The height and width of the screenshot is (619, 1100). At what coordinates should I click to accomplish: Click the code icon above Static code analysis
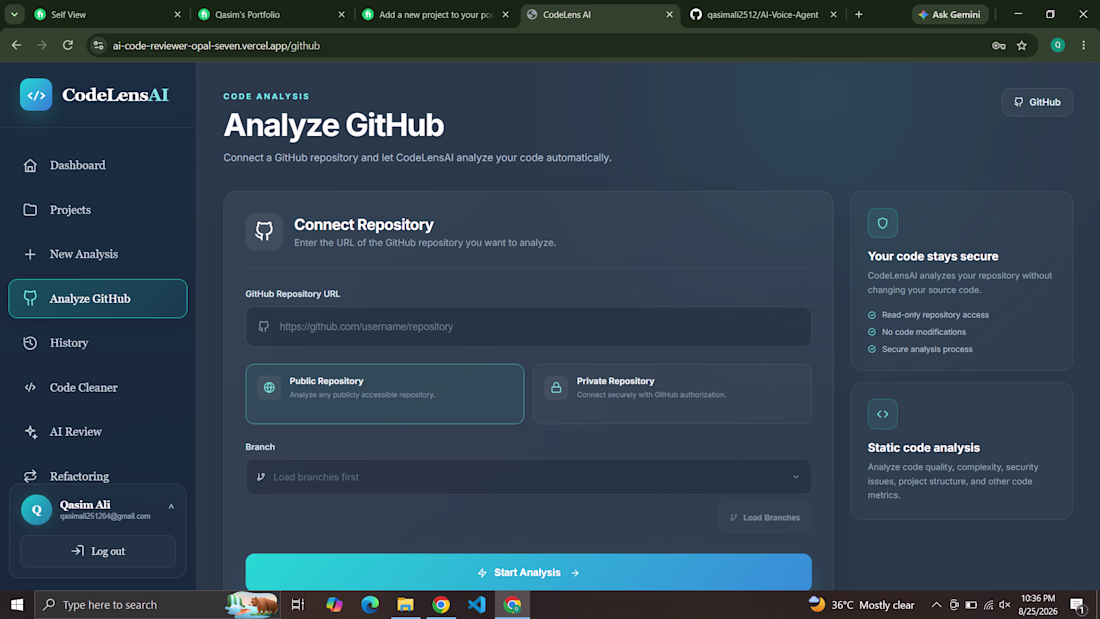(883, 414)
